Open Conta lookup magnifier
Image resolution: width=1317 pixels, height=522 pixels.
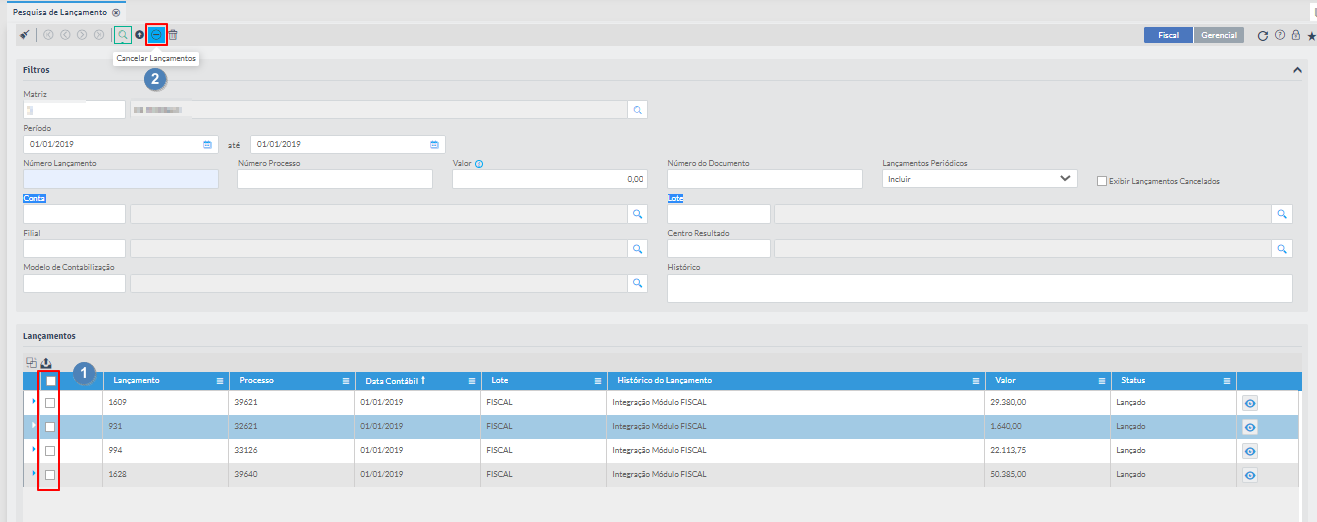click(638, 214)
